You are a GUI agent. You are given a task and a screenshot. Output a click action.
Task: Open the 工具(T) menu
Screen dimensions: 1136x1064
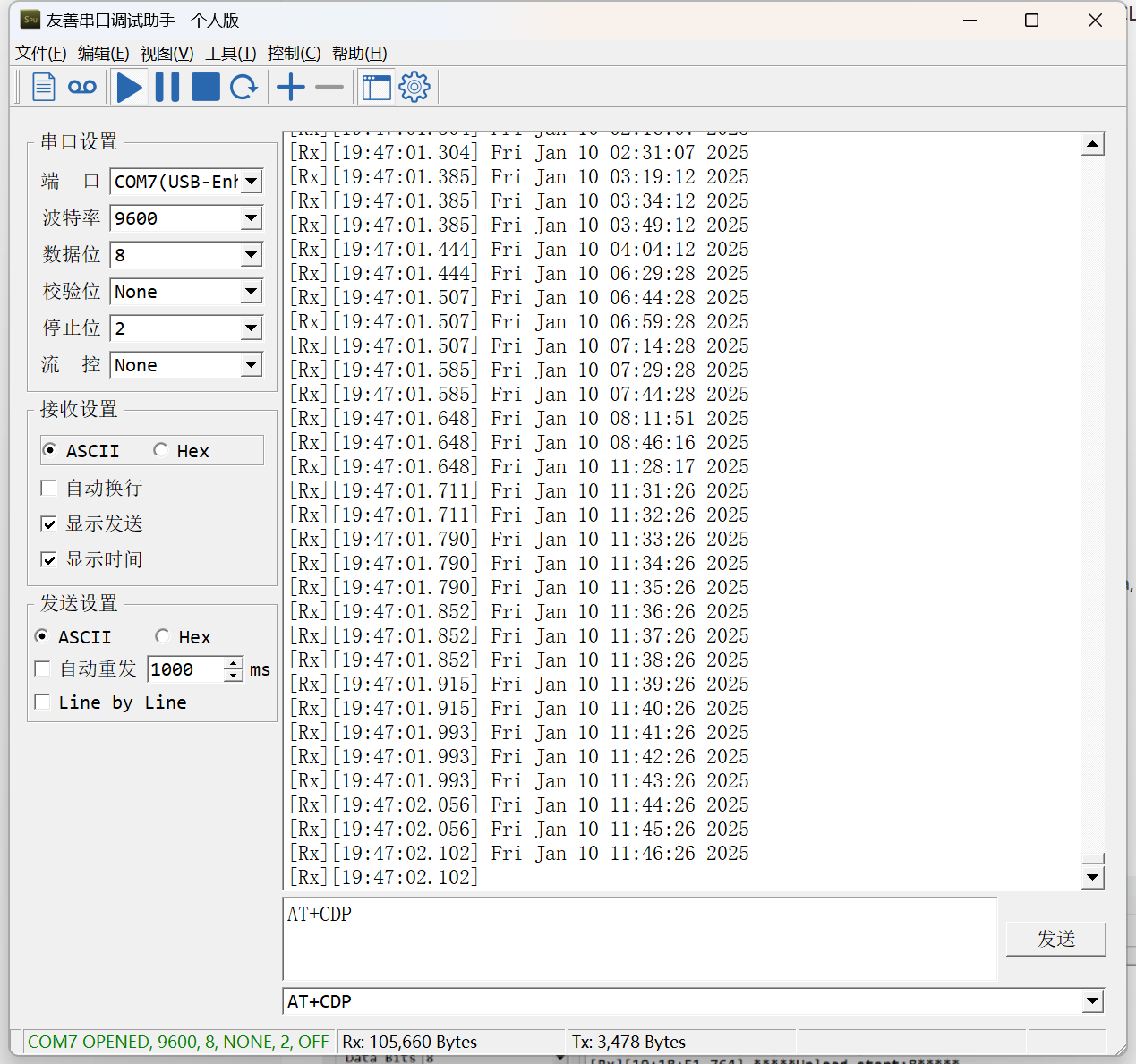click(x=231, y=53)
